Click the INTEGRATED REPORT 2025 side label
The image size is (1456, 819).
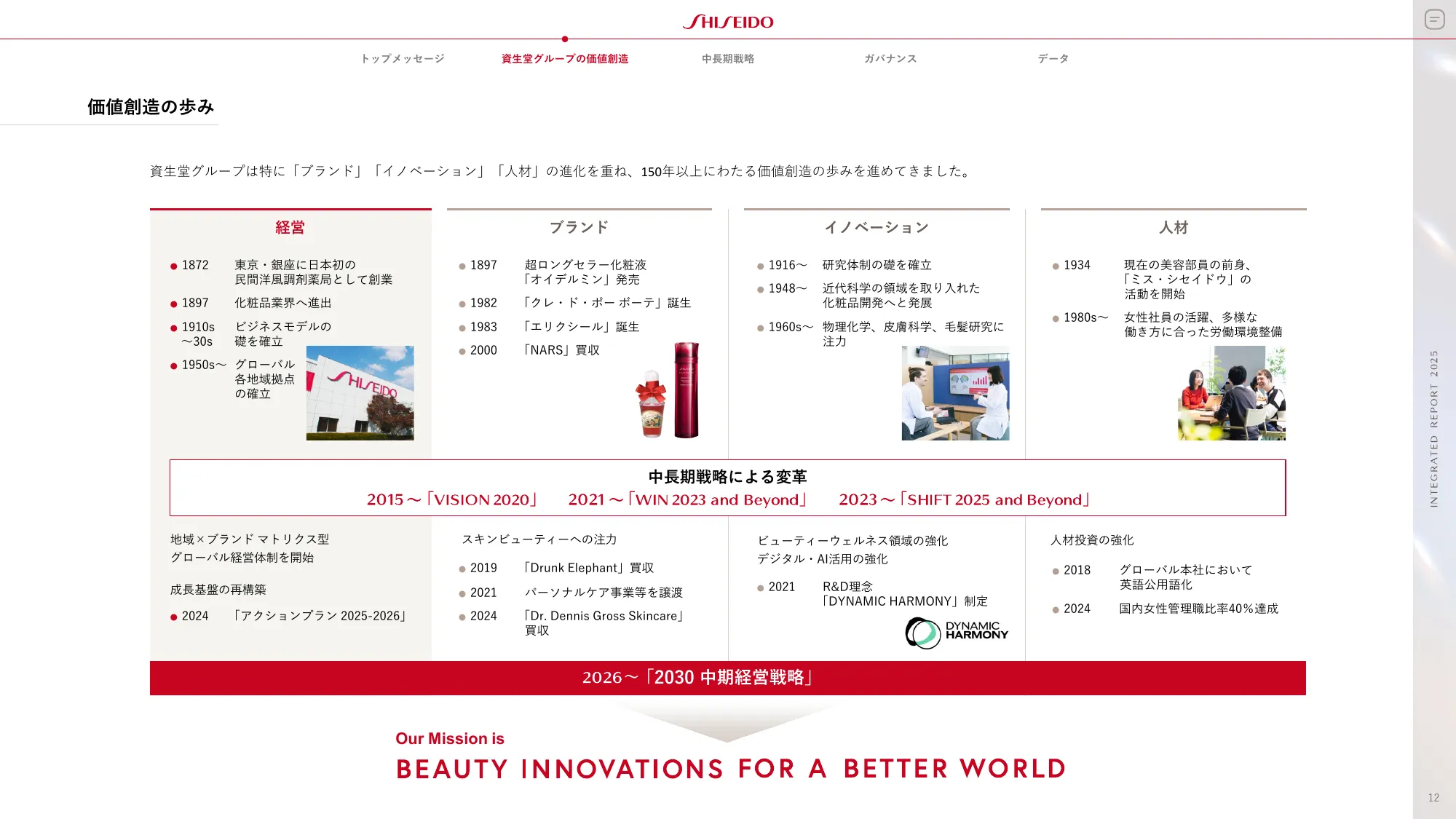coord(1434,429)
